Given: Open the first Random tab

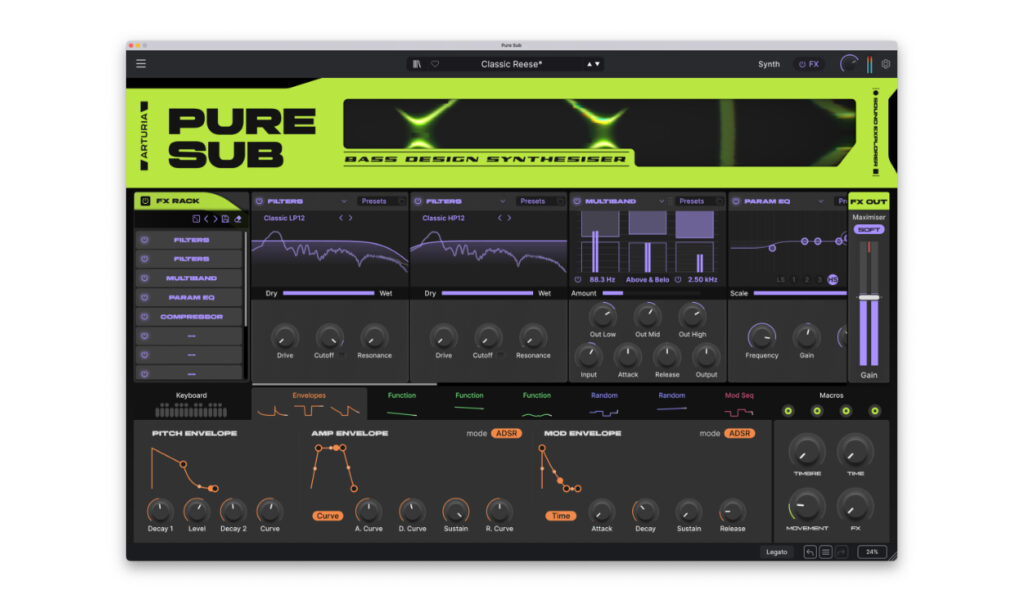Looking at the screenshot, I should [604, 404].
